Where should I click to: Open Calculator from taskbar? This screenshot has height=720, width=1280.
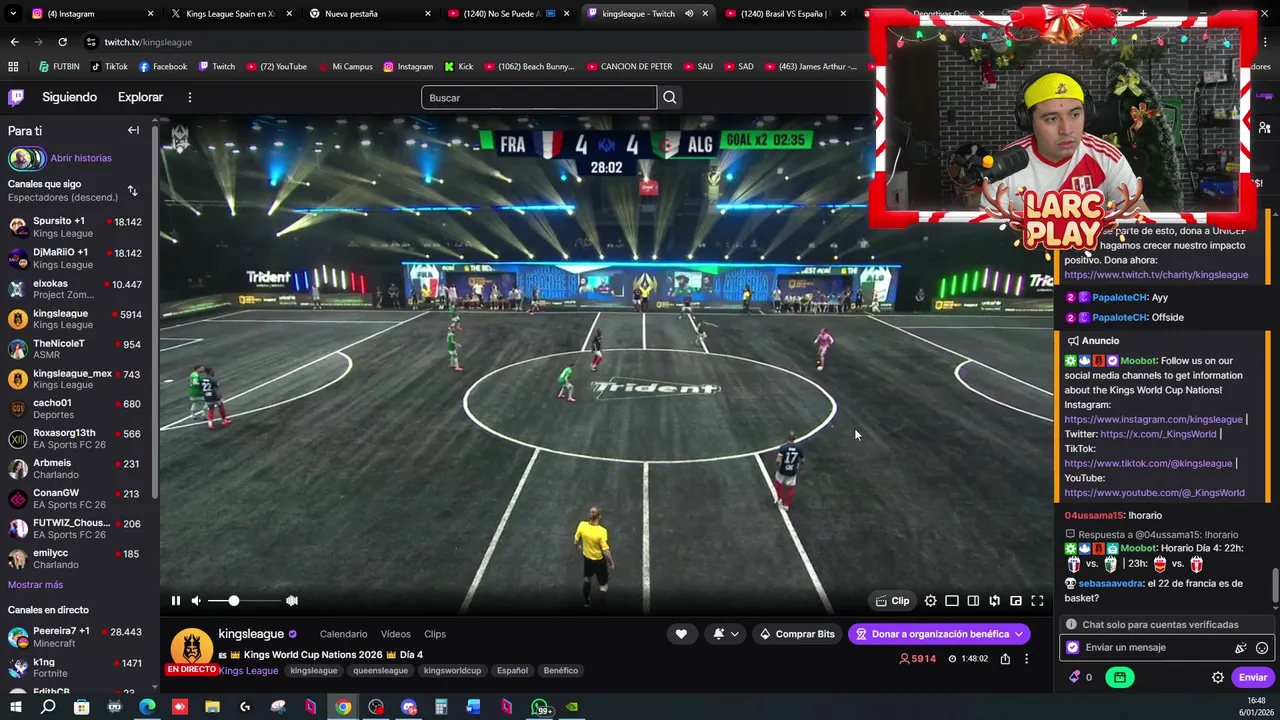441,708
